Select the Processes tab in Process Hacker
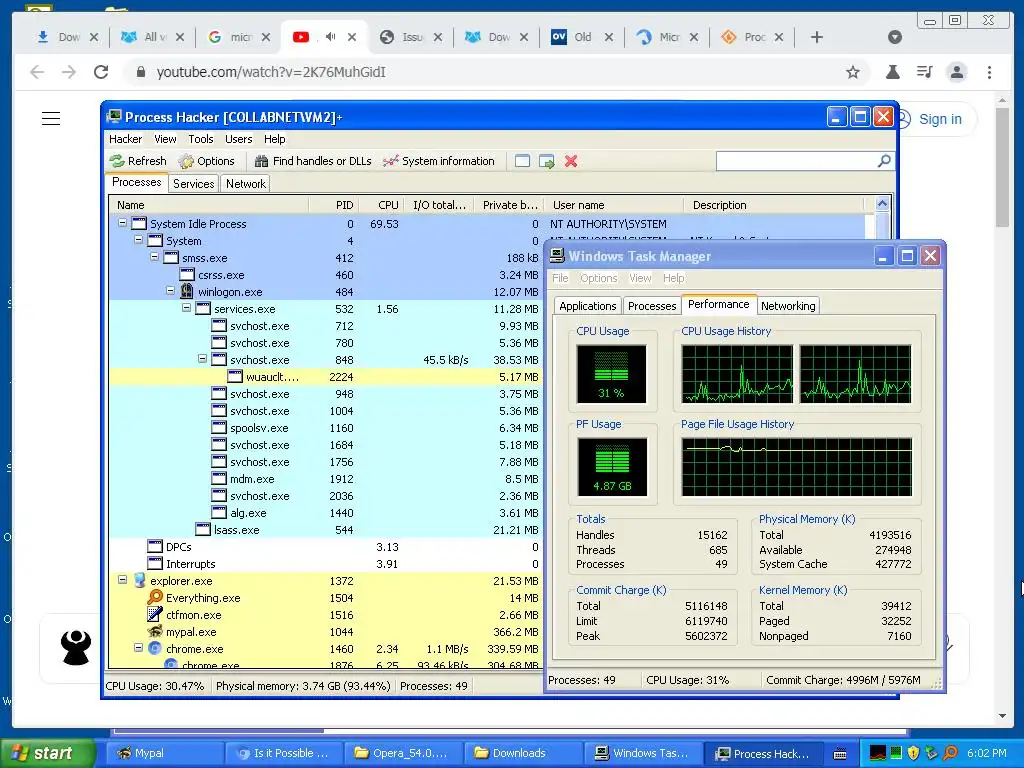Image resolution: width=1024 pixels, height=768 pixels. coord(136,182)
